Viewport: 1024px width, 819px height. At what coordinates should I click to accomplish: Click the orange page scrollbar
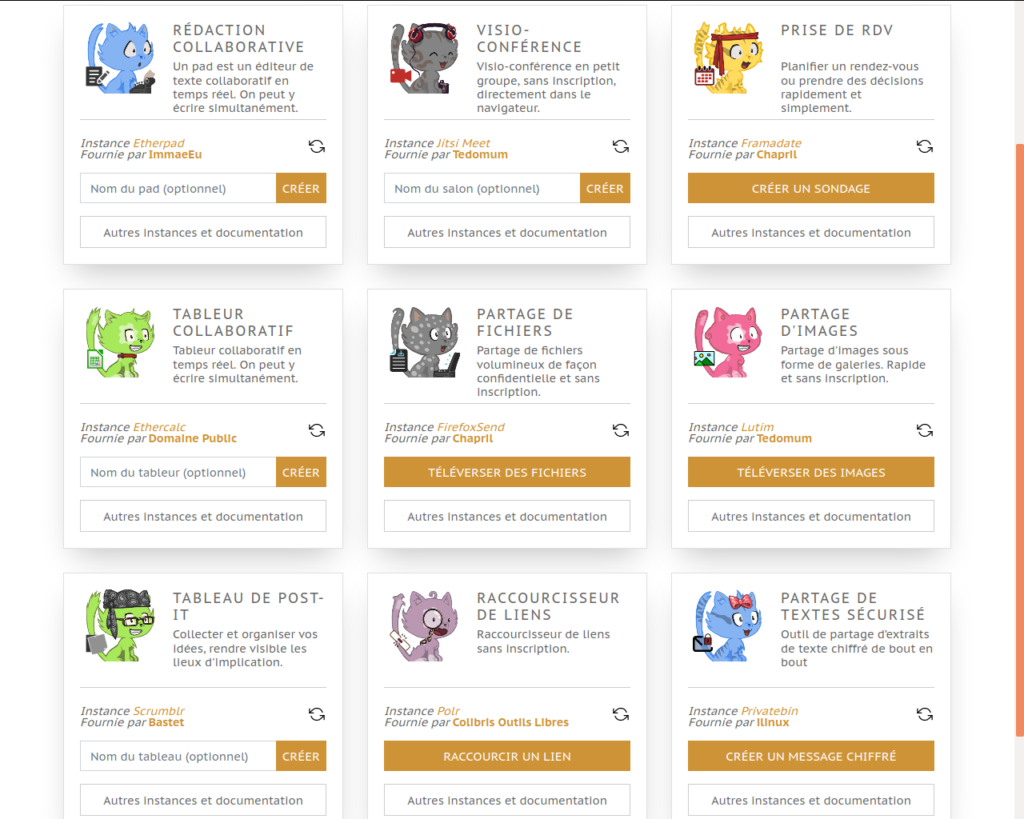1019,440
